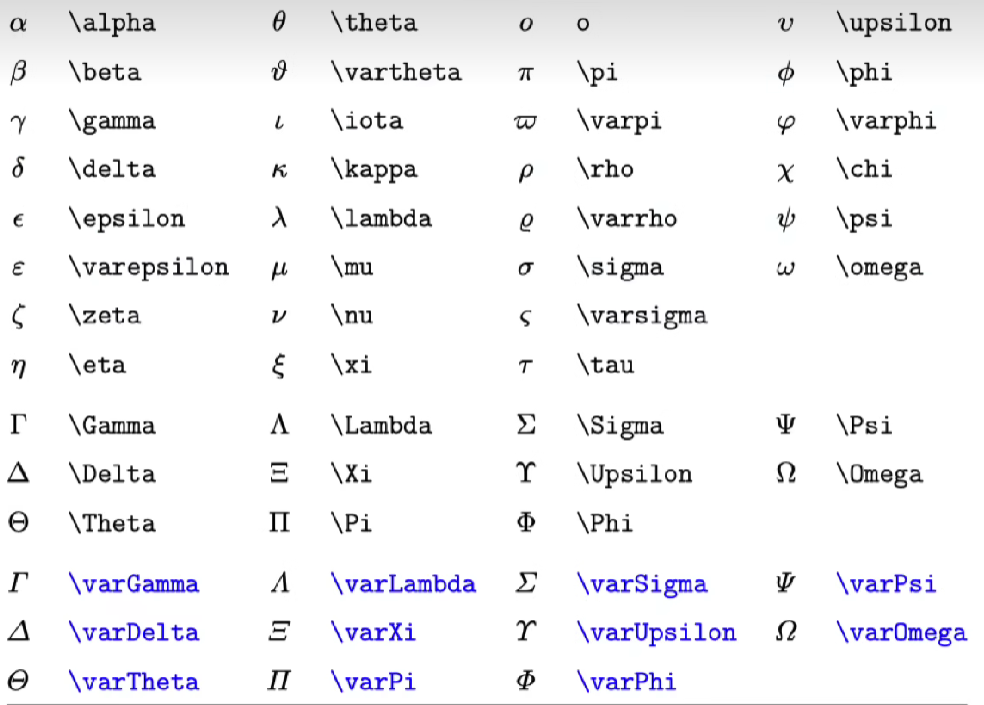984x705 pixels.
Task: Click the alpha symbol α
Action: tap(18, 24)
